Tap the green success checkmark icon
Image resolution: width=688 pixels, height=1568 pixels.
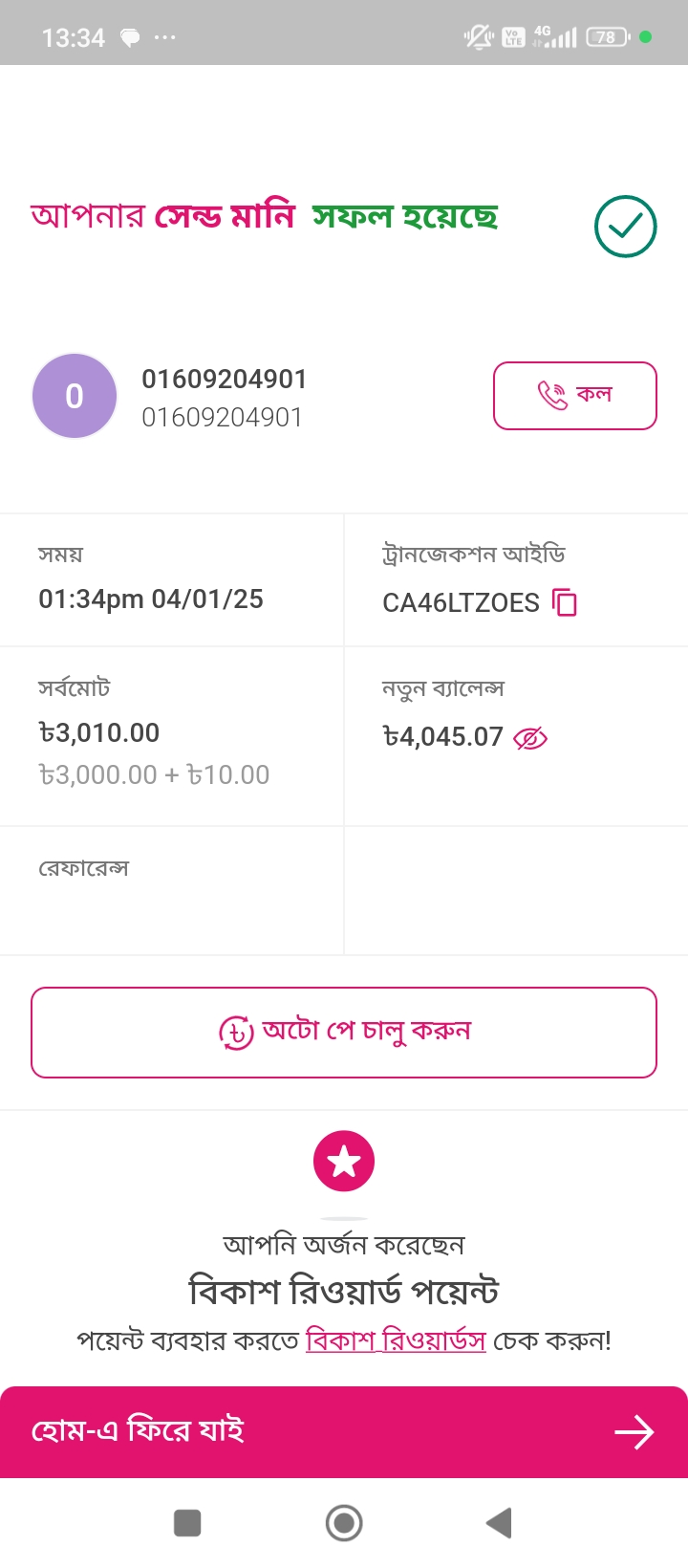[x=625, y=227]
